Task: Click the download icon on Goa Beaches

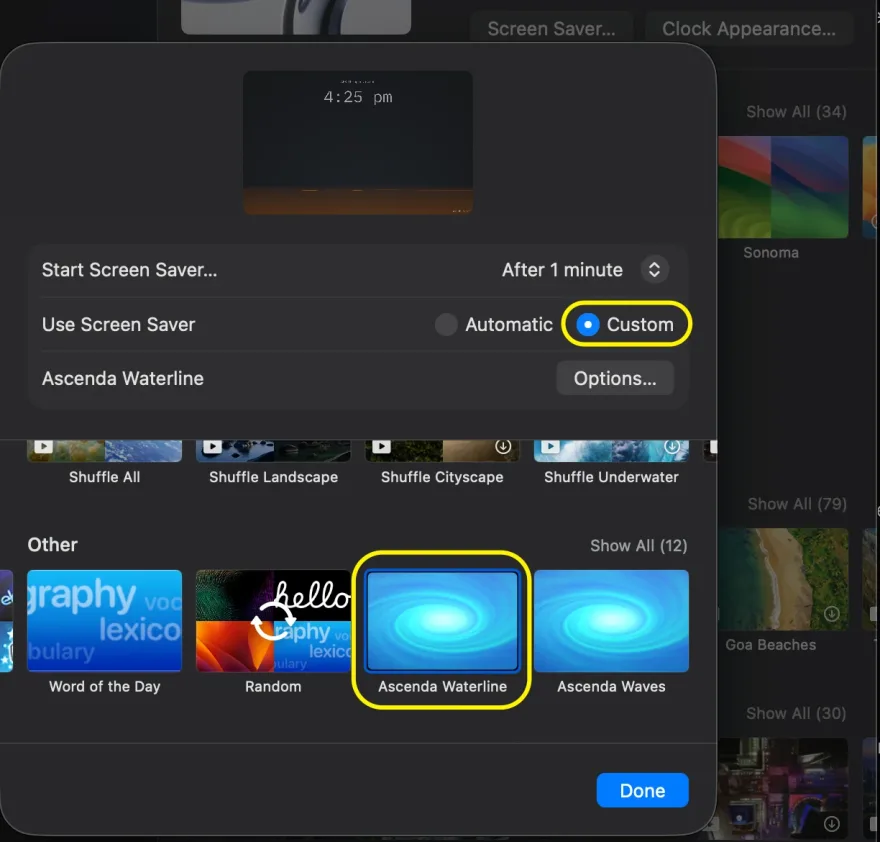Action: (832, 614)
